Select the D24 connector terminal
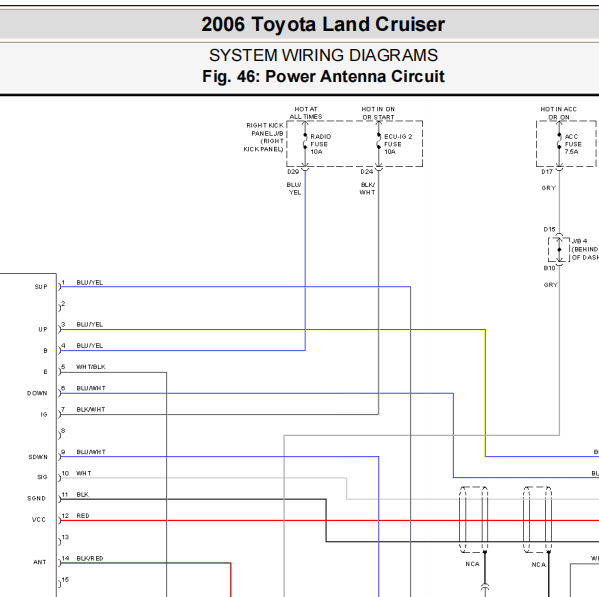Viewport: 599px width, 597px height. tap(367, 171)
